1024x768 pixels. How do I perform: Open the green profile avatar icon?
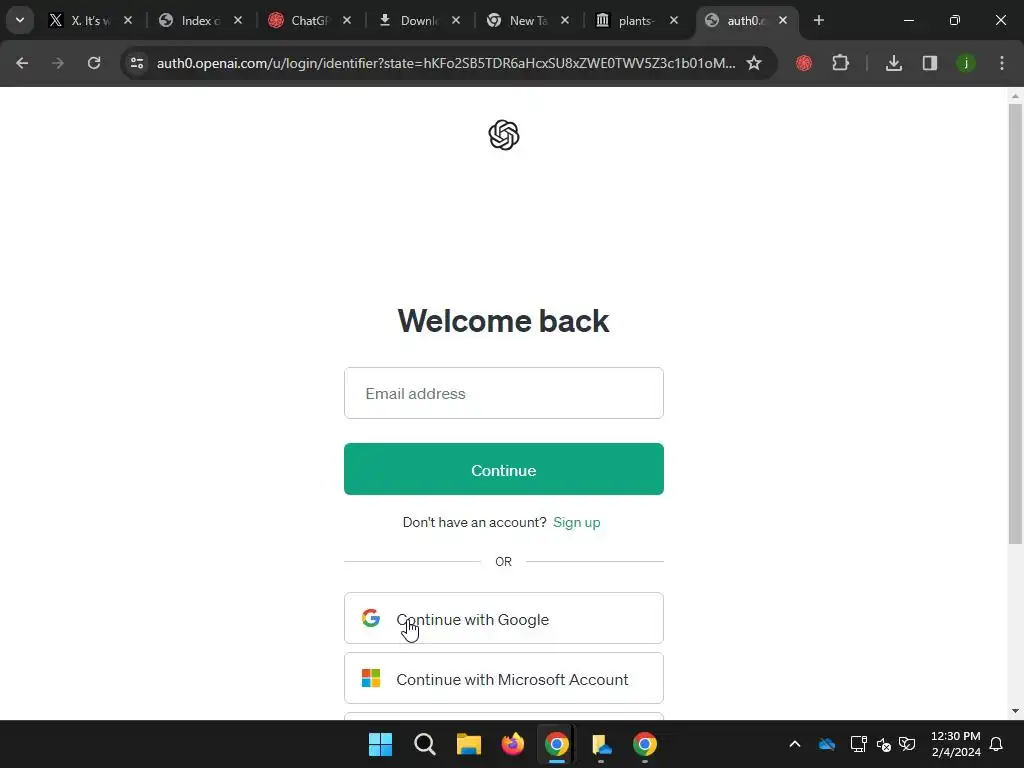coord(965,63)
